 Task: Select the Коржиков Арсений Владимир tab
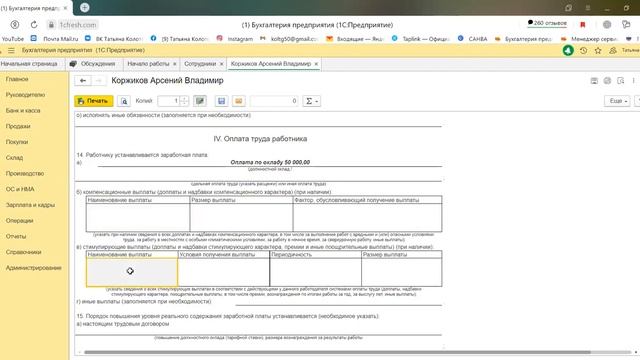coord(271,64)
